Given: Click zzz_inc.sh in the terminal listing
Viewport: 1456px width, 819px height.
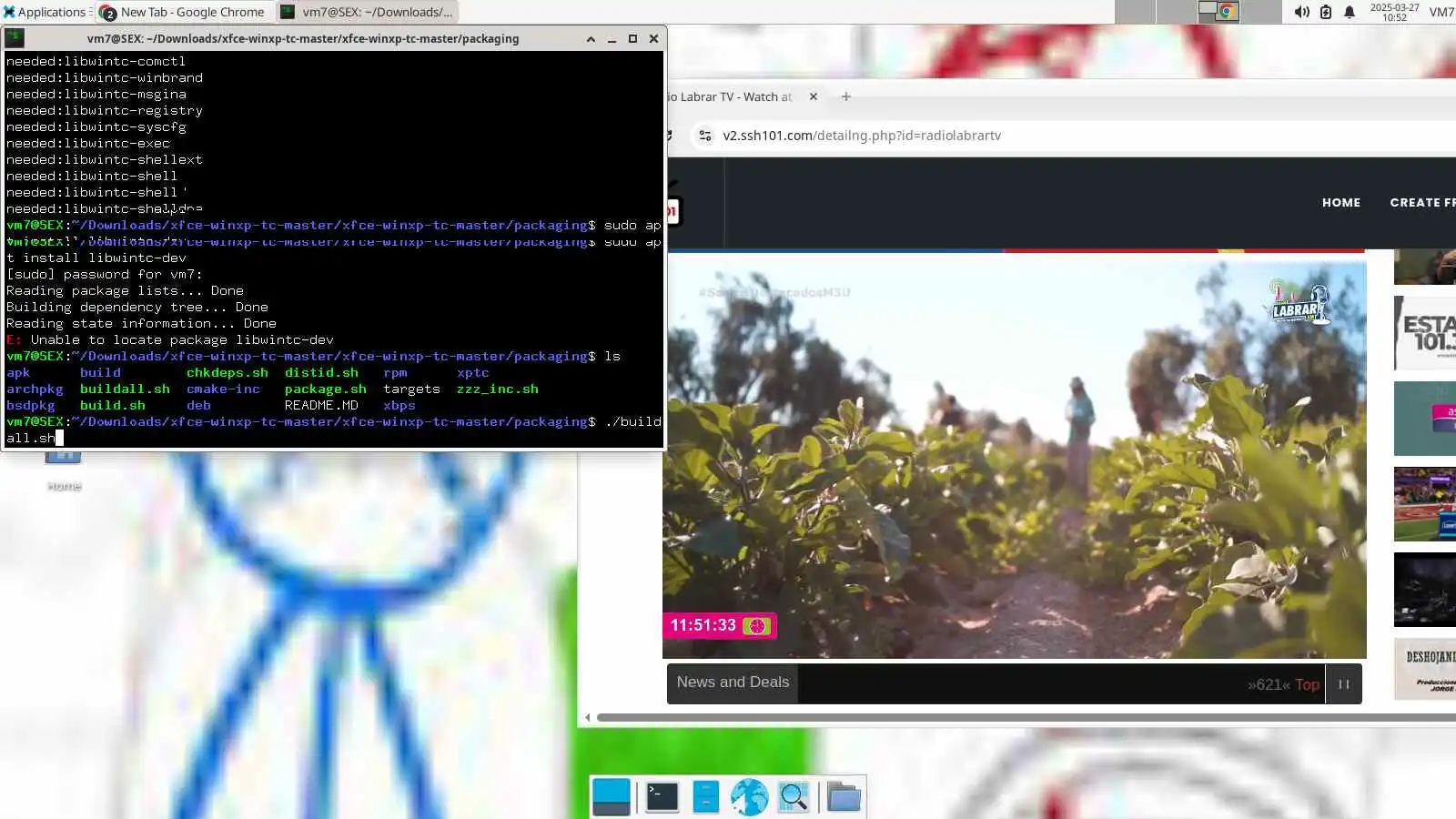Looking at the screenshot, I should (x=498, y=389).
